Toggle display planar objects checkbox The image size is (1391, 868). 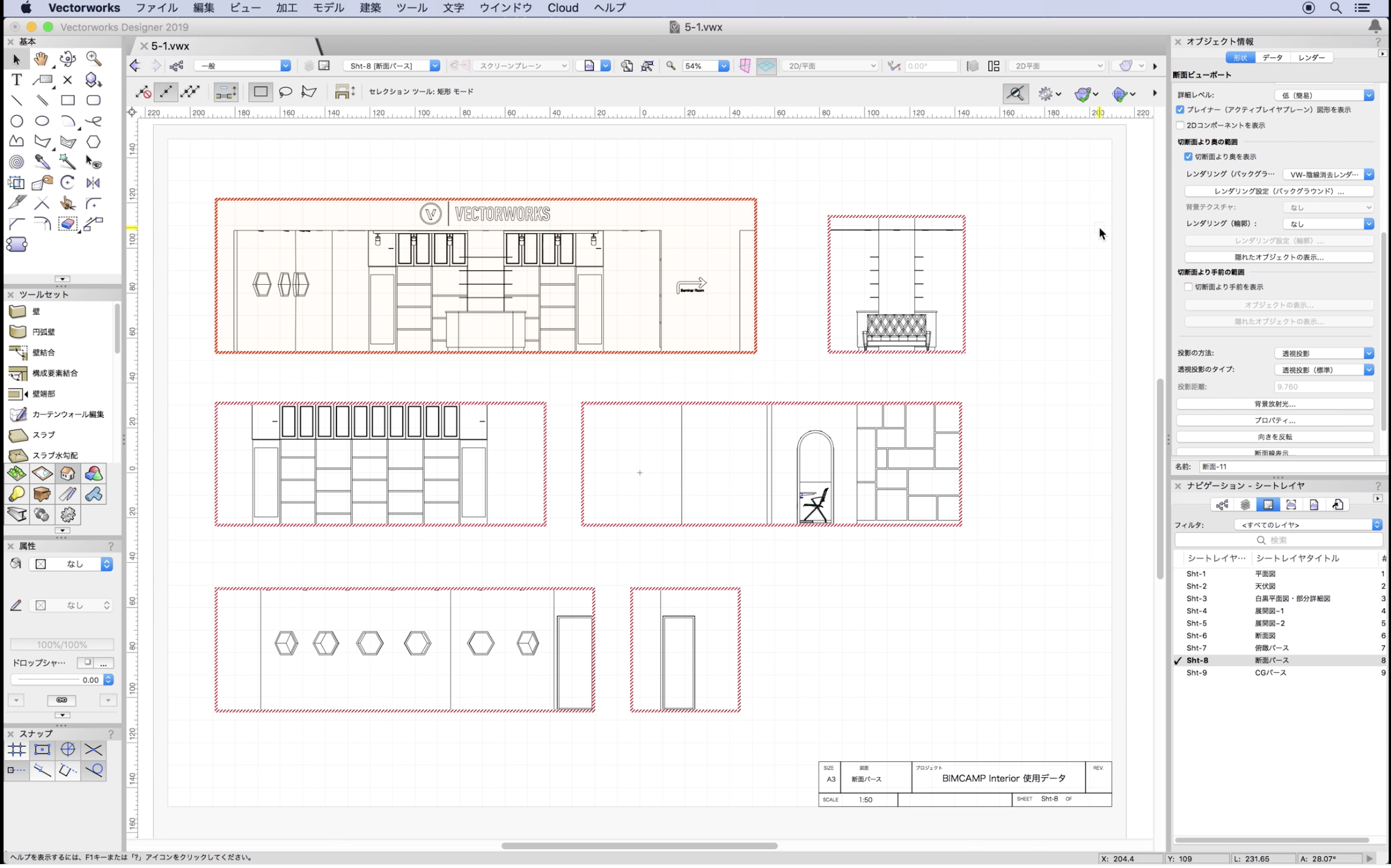[x=1180, y=110]
